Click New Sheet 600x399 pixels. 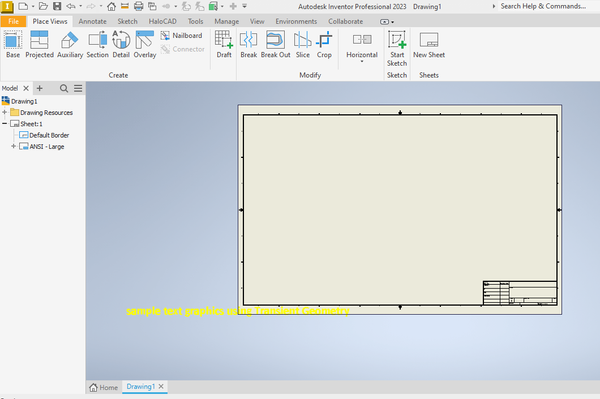(x=429, y=44)
